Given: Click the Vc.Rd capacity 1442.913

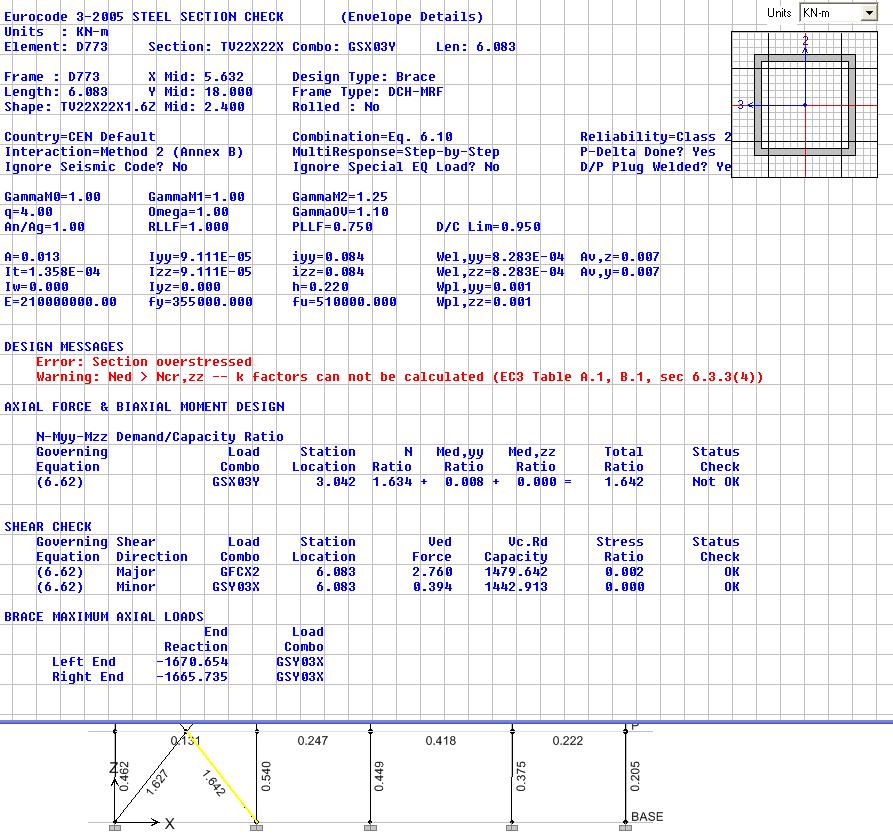Looking at the screenshot, I should (515, 586).
